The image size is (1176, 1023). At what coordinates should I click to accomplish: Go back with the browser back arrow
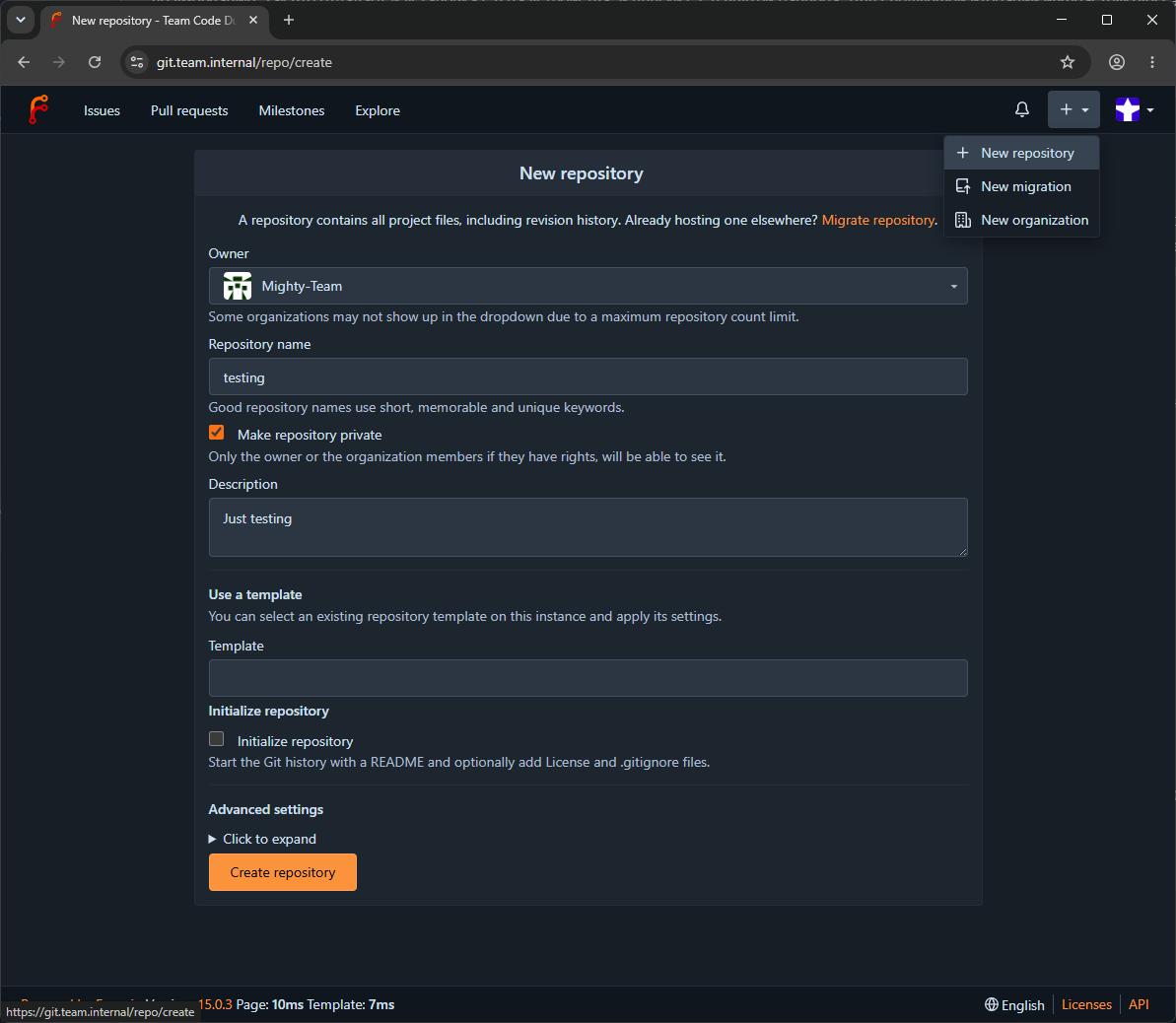[x=24, y=62]
